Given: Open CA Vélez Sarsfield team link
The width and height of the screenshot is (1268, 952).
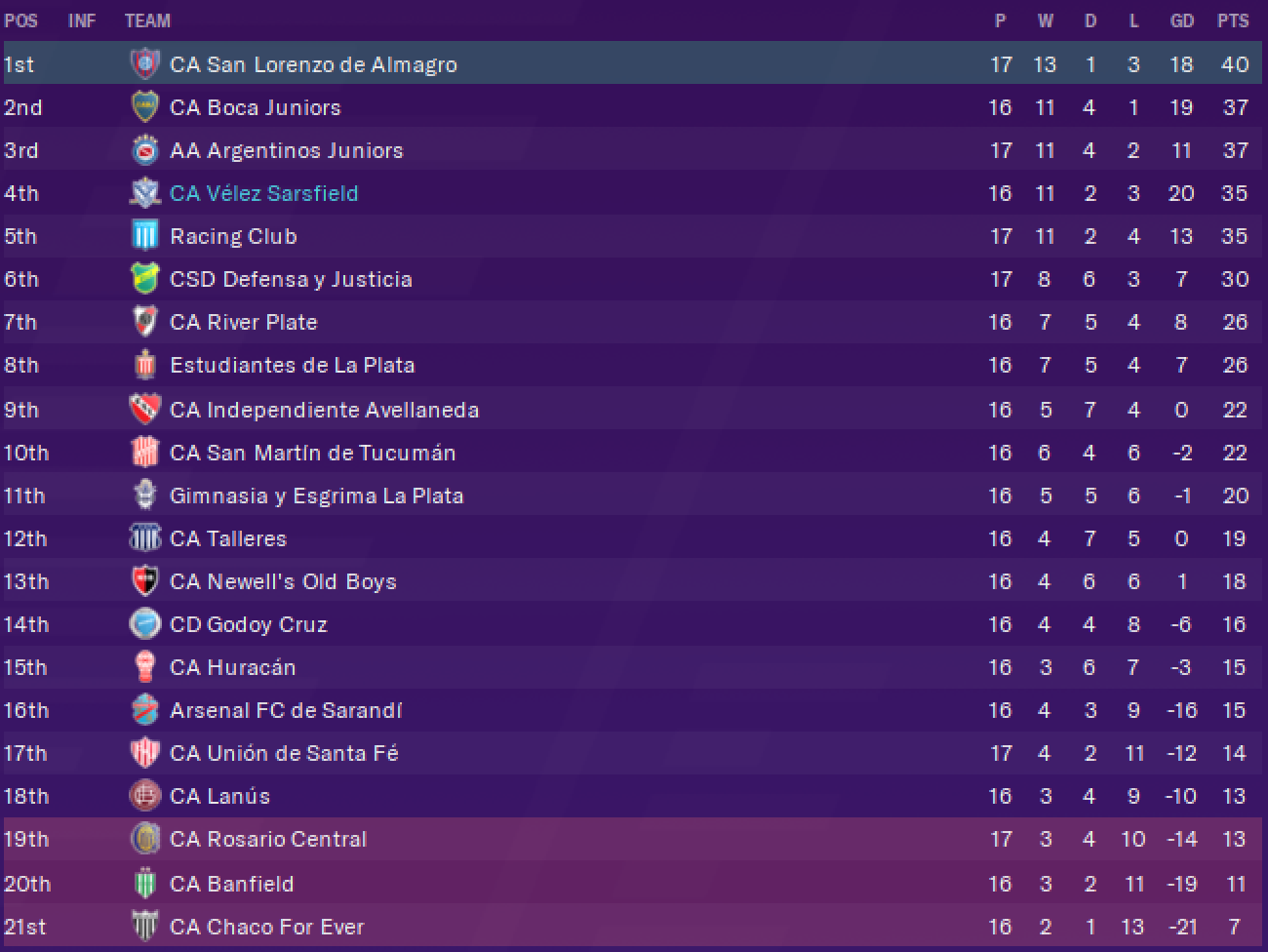Looking at the screenshot, I should click(264, 193).
